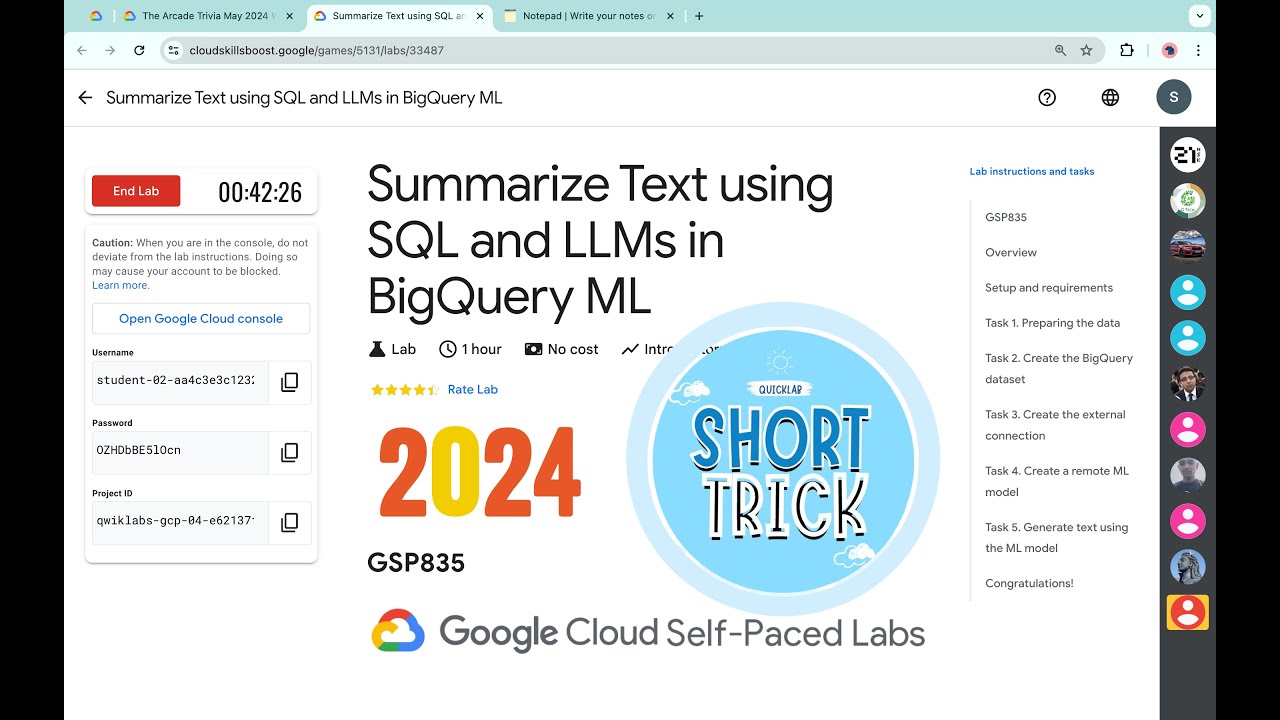This screenshot has height=720, width=1280.
Task: Click Open Google Cloud console button
Action: tap(201, 319)
